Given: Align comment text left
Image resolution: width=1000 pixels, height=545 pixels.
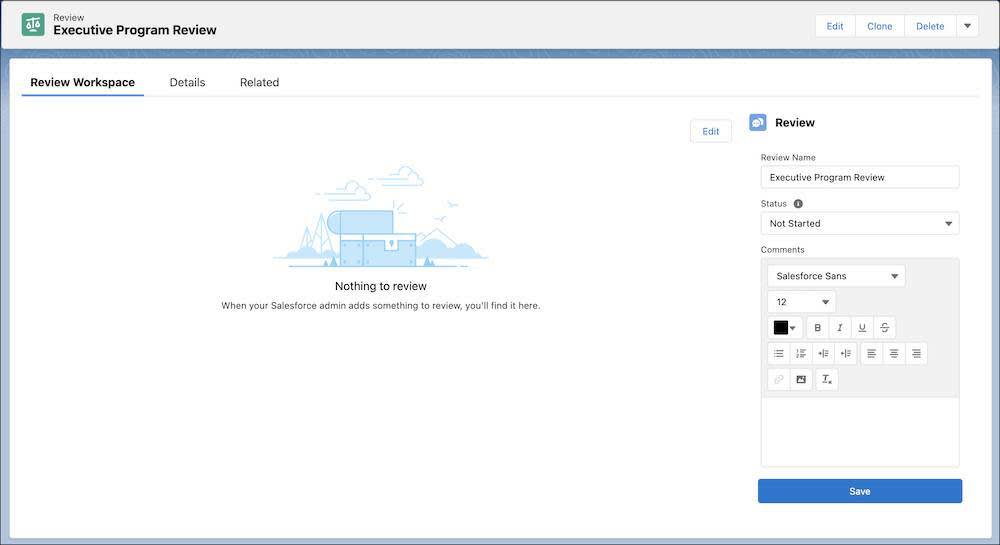Looking at the screenshot, I should [x=872, y=353].
